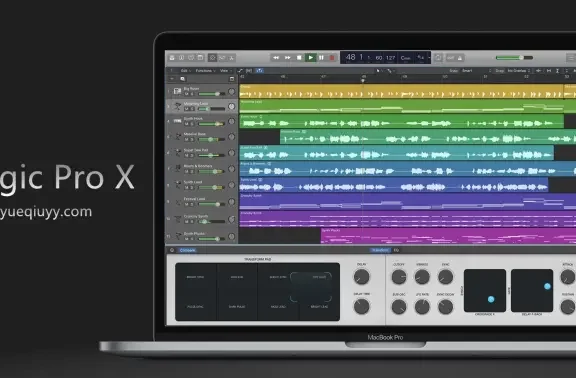The image size is (576, 378).
Task: Open the Library panel icon
Action: tap(172, 58)
